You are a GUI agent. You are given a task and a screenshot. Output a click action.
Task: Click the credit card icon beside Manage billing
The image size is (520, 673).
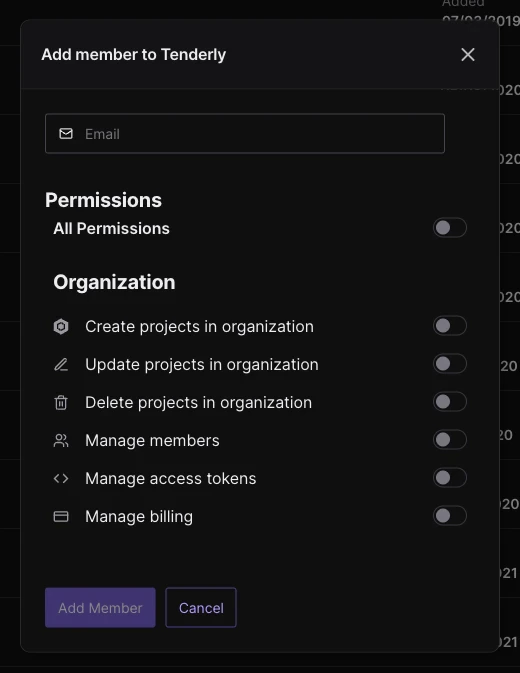tap(61, 516)
